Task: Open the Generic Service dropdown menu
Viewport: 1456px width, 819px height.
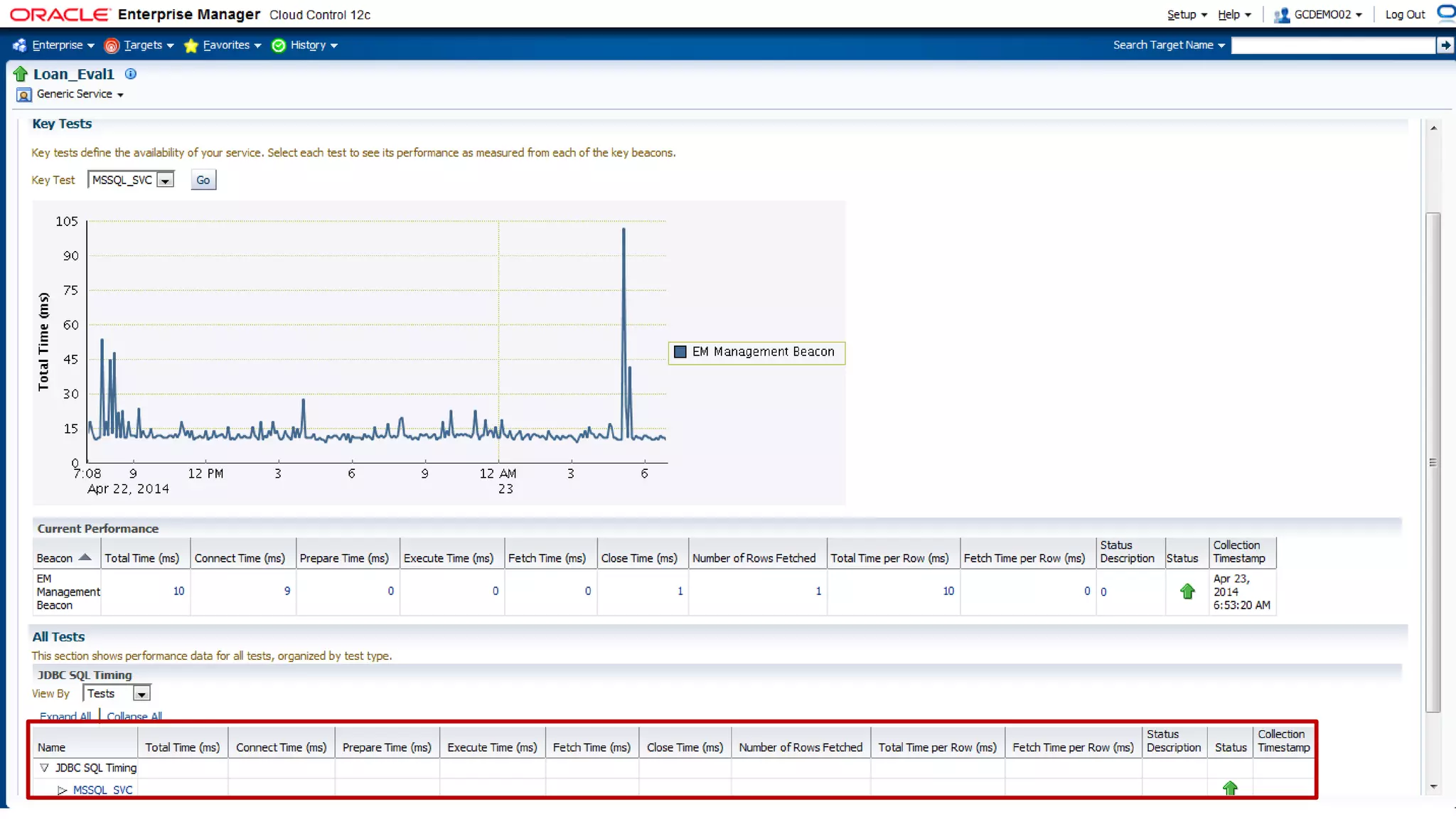Action: click(80, 94)
